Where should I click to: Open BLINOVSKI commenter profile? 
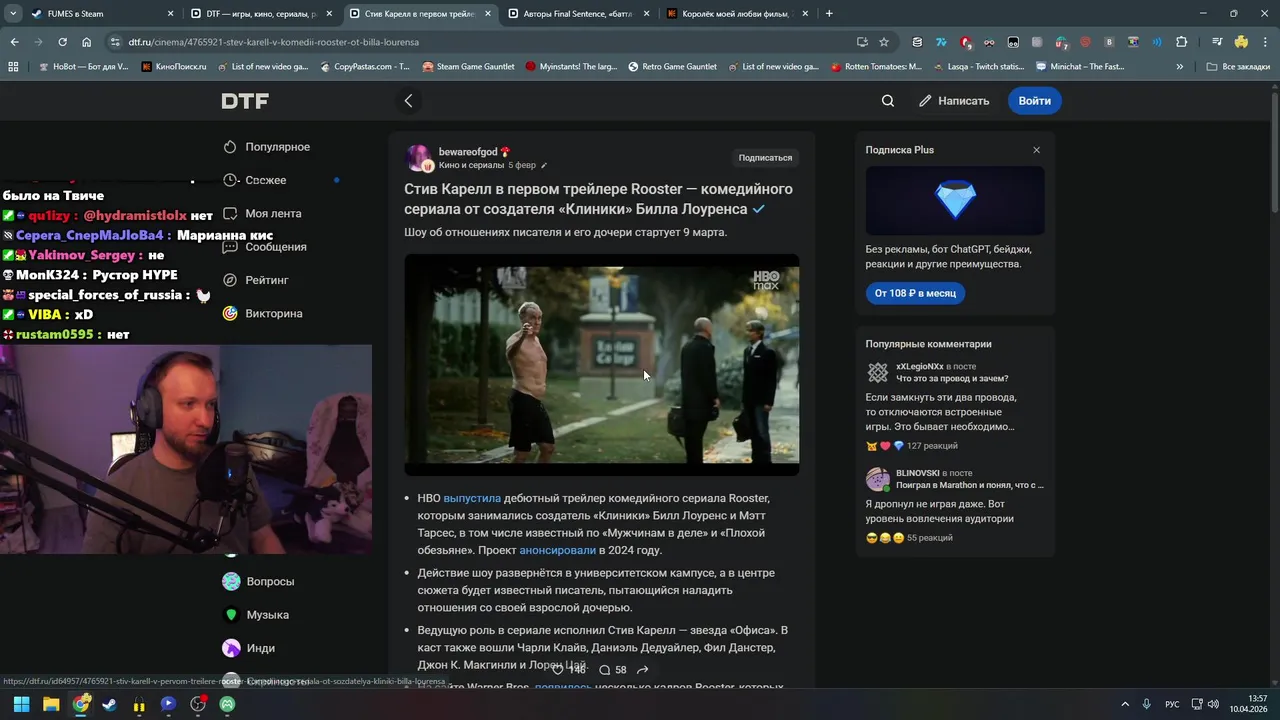(x=917, y=473)
